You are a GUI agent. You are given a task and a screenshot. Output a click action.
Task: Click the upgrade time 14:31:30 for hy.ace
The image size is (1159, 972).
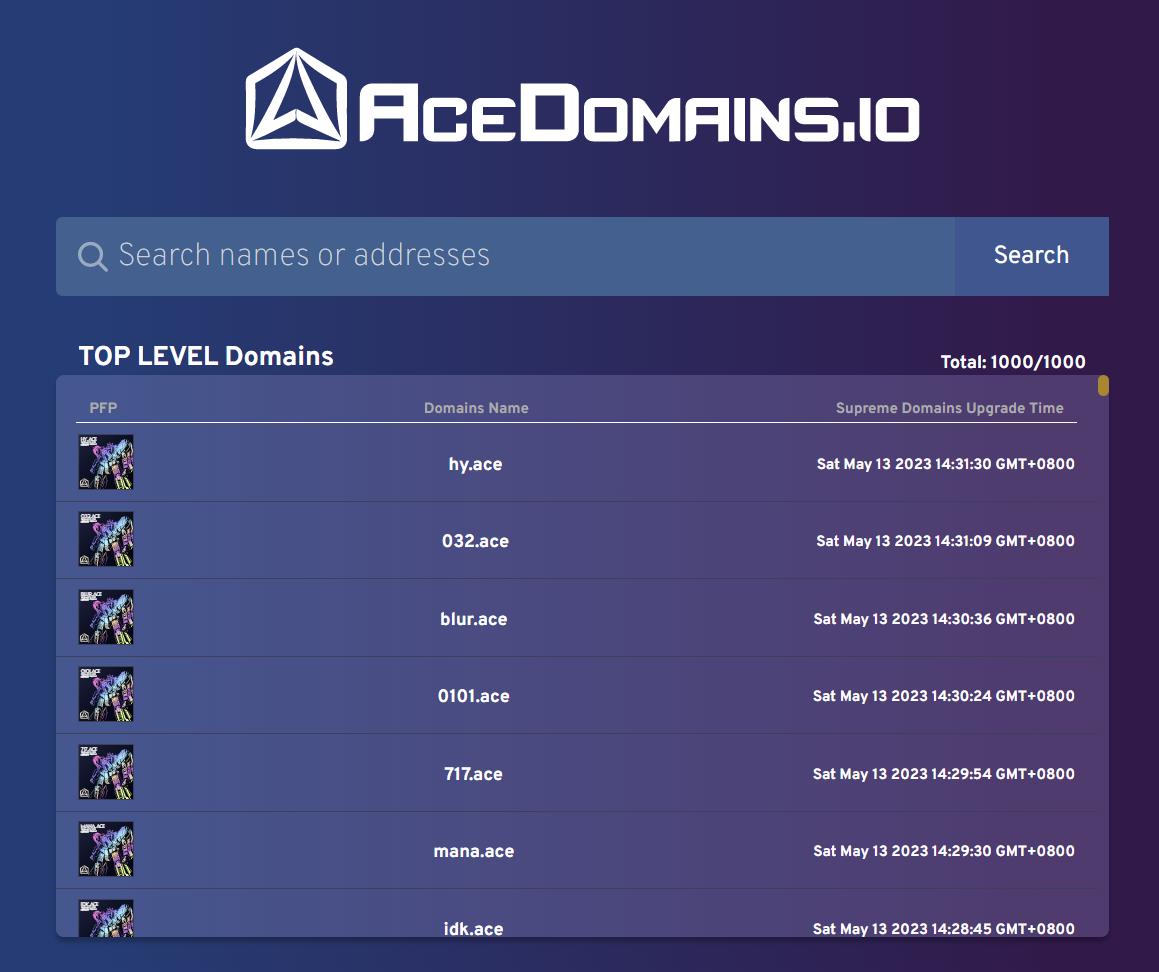click(945, 464)
